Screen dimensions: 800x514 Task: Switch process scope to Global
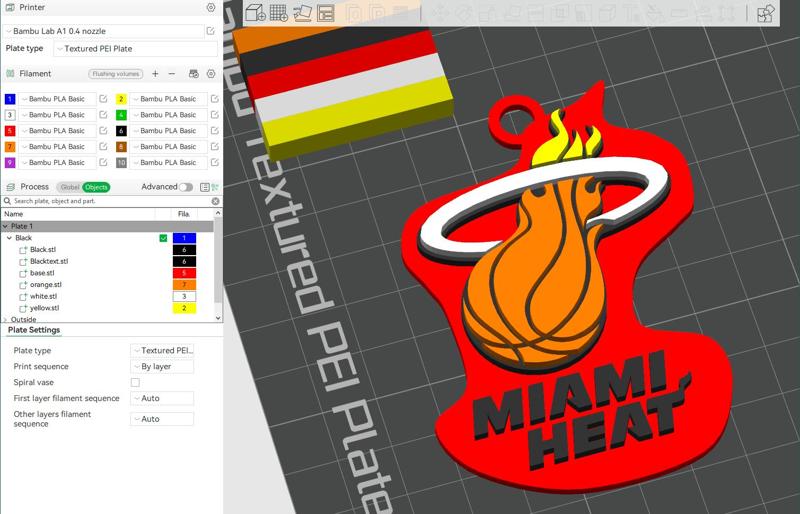[70, 187]
